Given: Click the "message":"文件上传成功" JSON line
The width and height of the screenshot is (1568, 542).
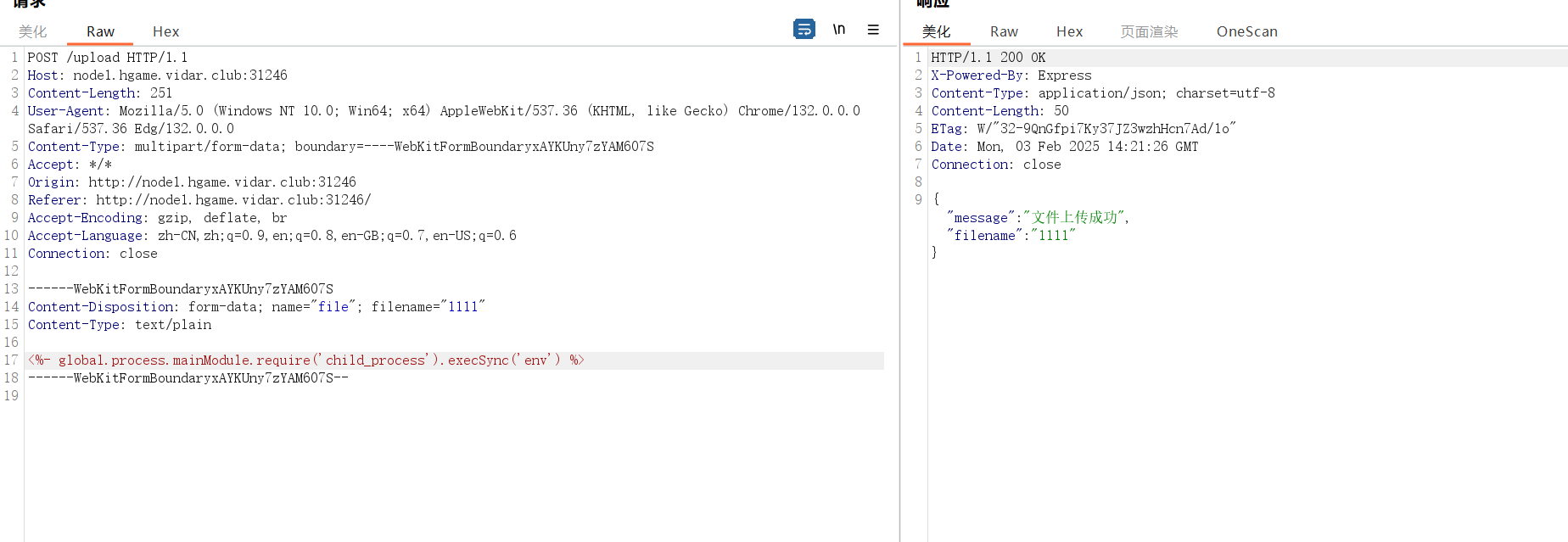Looking at the screenshot, I should [x=1038, y=218].
